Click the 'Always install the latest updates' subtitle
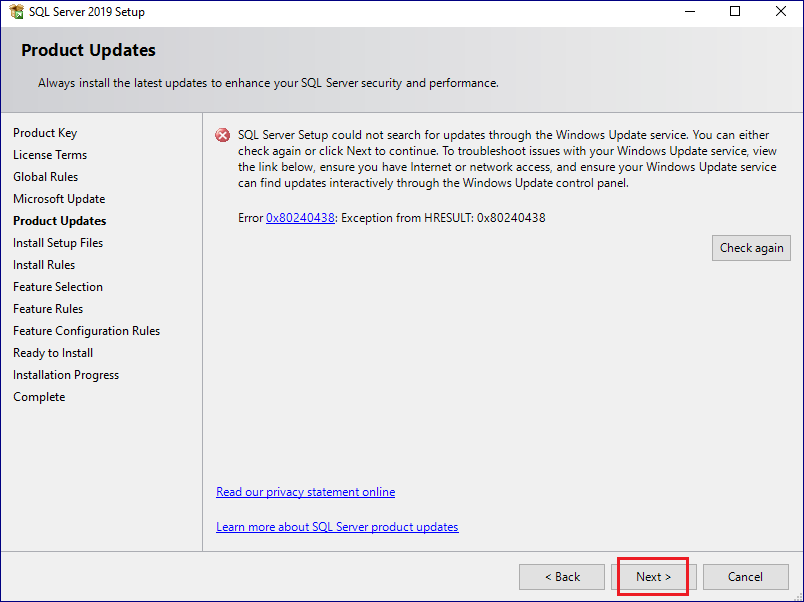Screen dimensions: 804x602 click(x=268, y=83)
